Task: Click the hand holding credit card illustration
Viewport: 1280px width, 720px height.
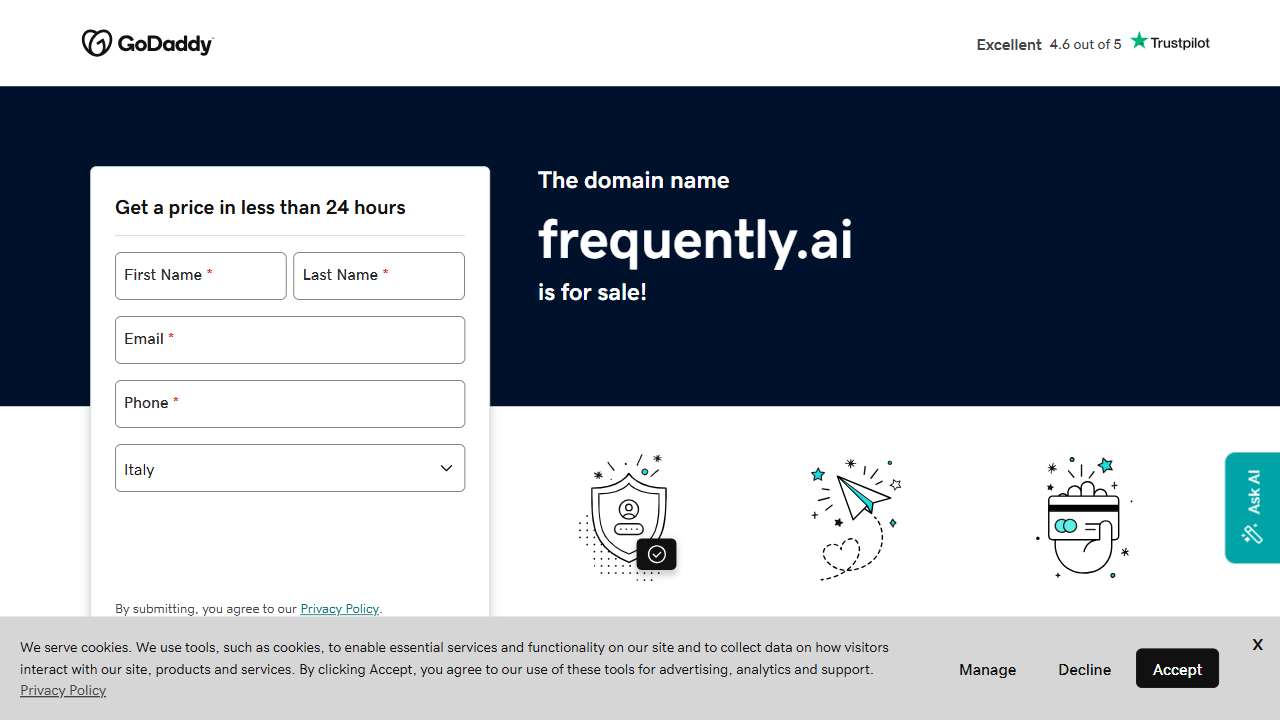Action: click(x=1084, y=517)
